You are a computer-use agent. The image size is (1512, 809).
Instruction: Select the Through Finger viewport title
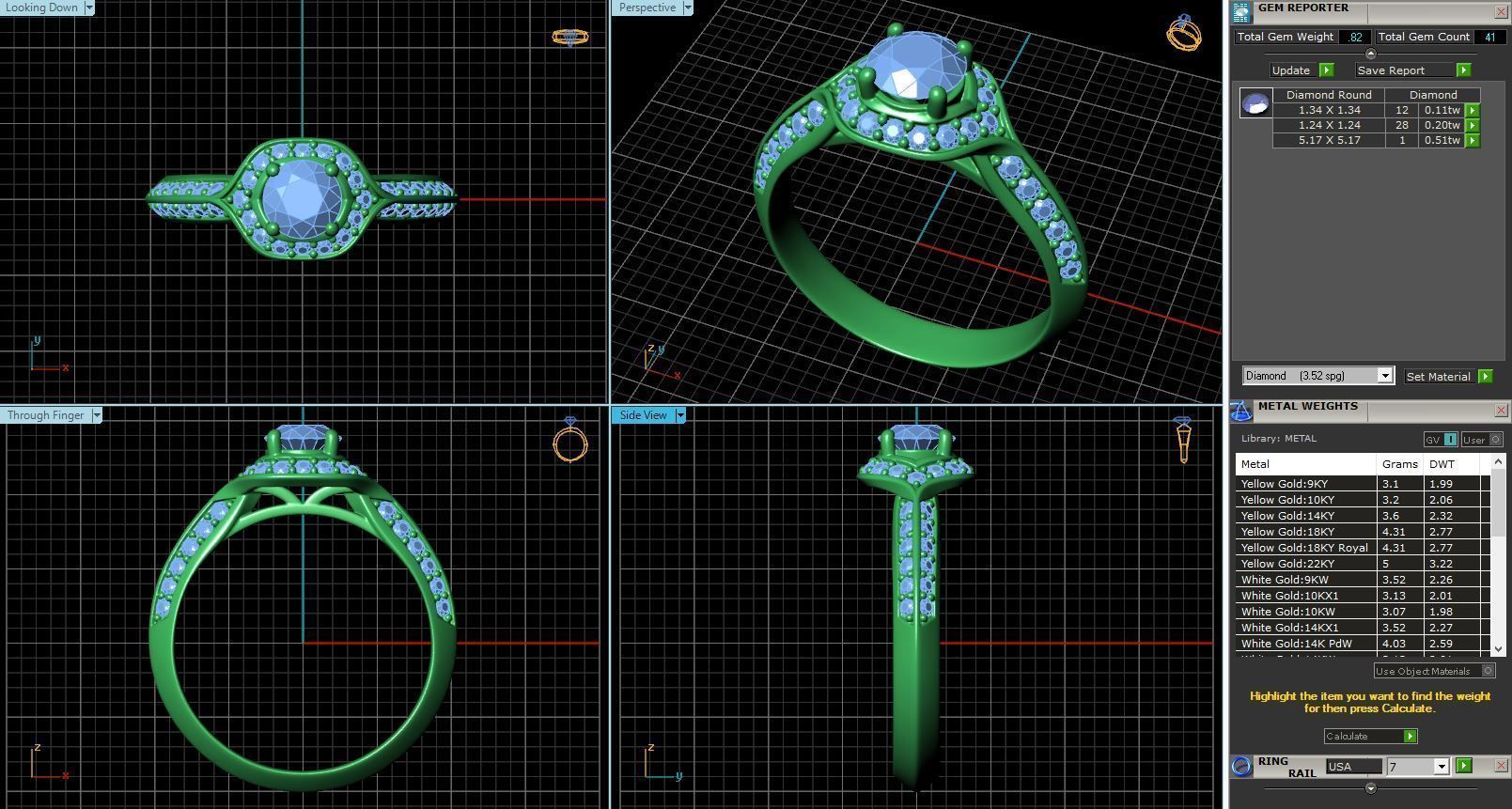[46, 415]
